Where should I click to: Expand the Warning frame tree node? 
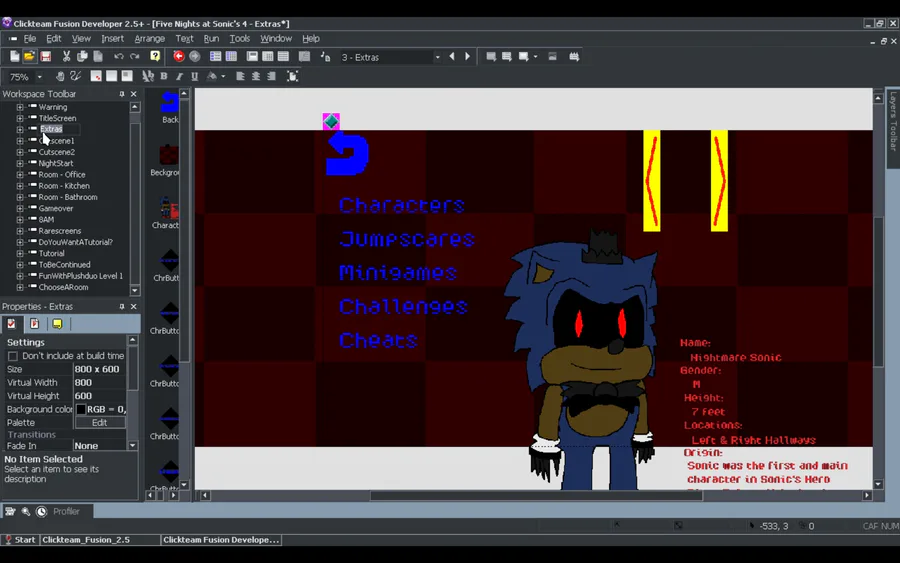[20, 107]
